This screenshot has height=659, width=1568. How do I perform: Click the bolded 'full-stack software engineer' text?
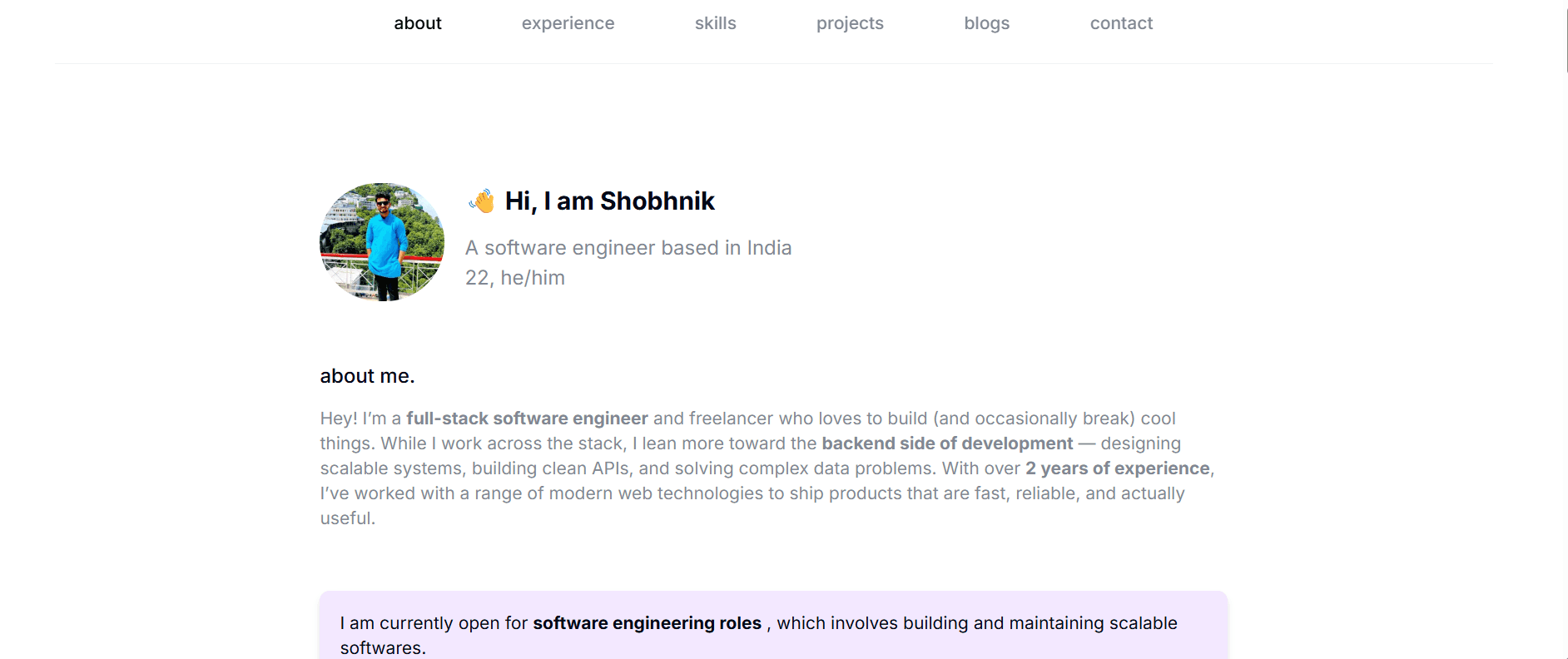[527, 419]
